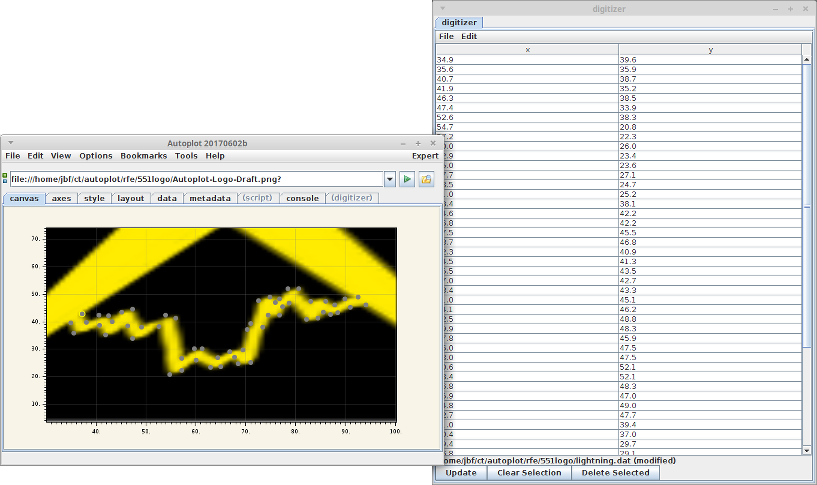Open Edit menu in digitizer window

(469, 36)
